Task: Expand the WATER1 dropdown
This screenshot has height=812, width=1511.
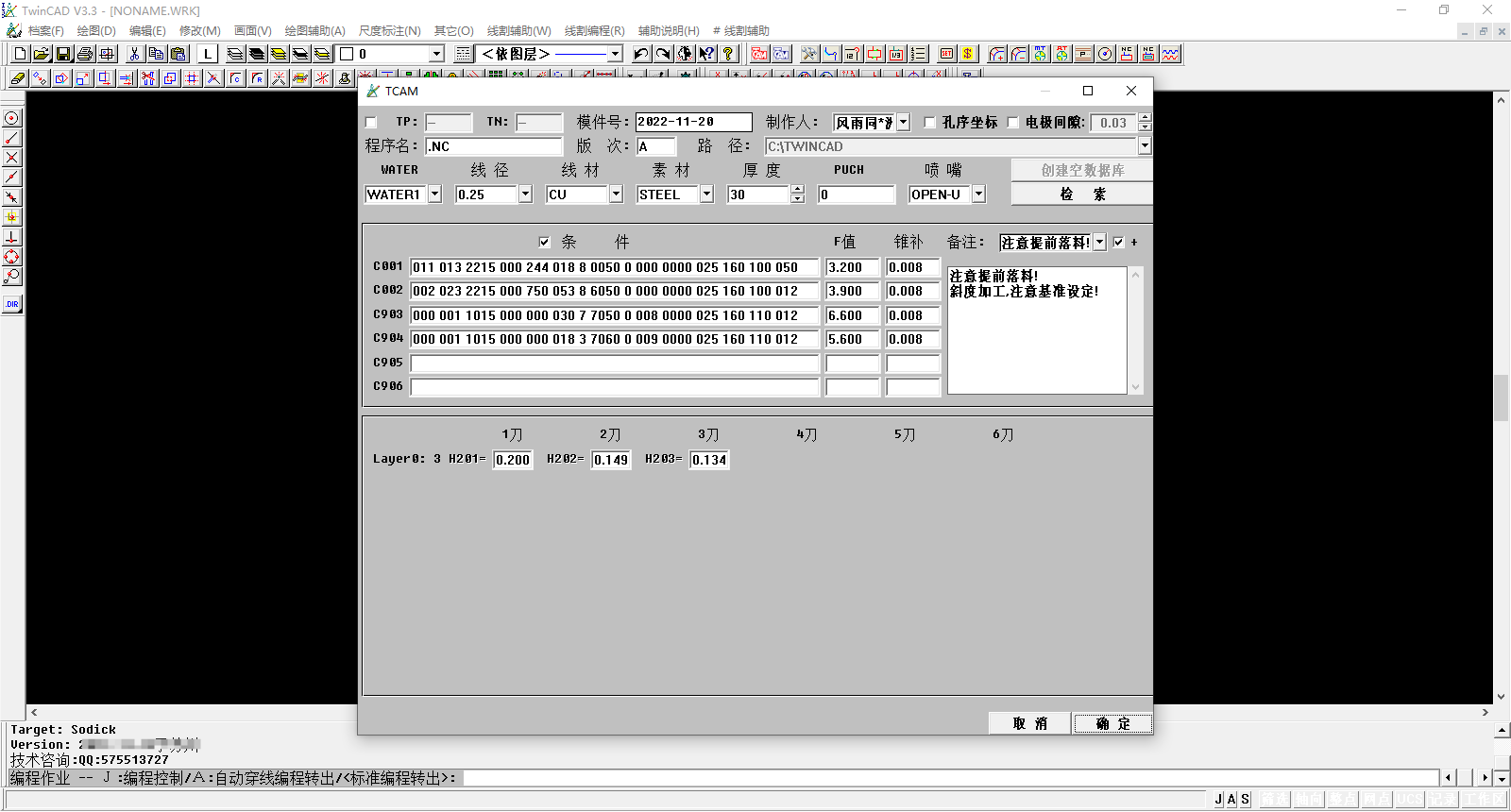Action: (x=434, y=195)
